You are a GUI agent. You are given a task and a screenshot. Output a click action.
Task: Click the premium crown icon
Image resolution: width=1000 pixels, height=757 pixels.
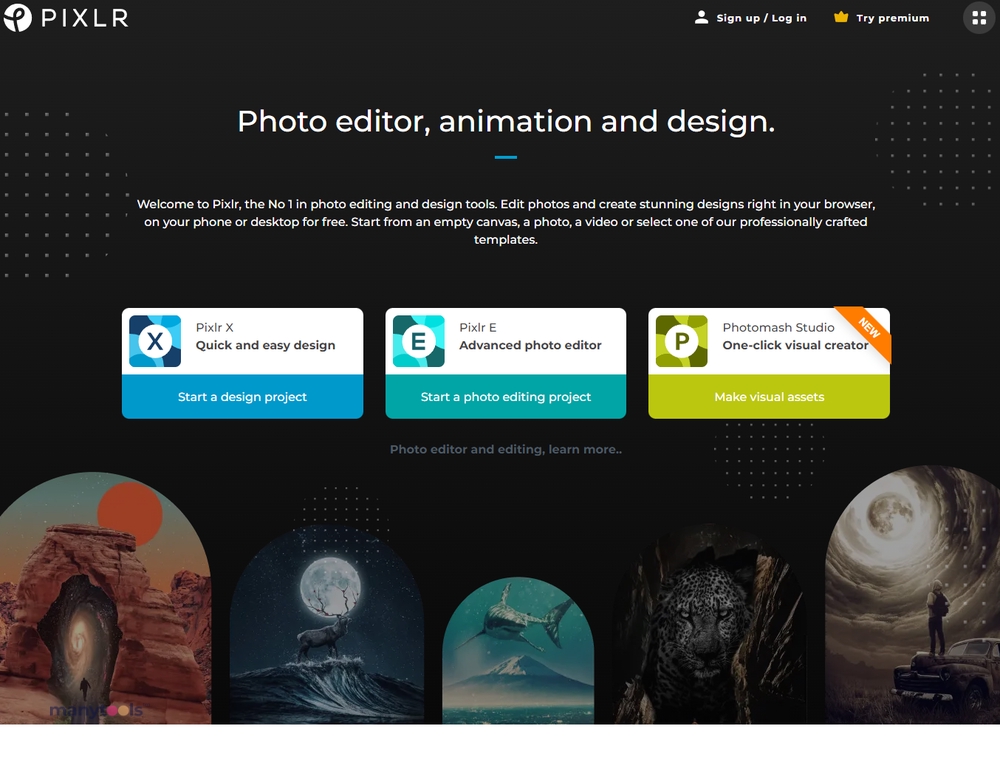tap(841, 17)
